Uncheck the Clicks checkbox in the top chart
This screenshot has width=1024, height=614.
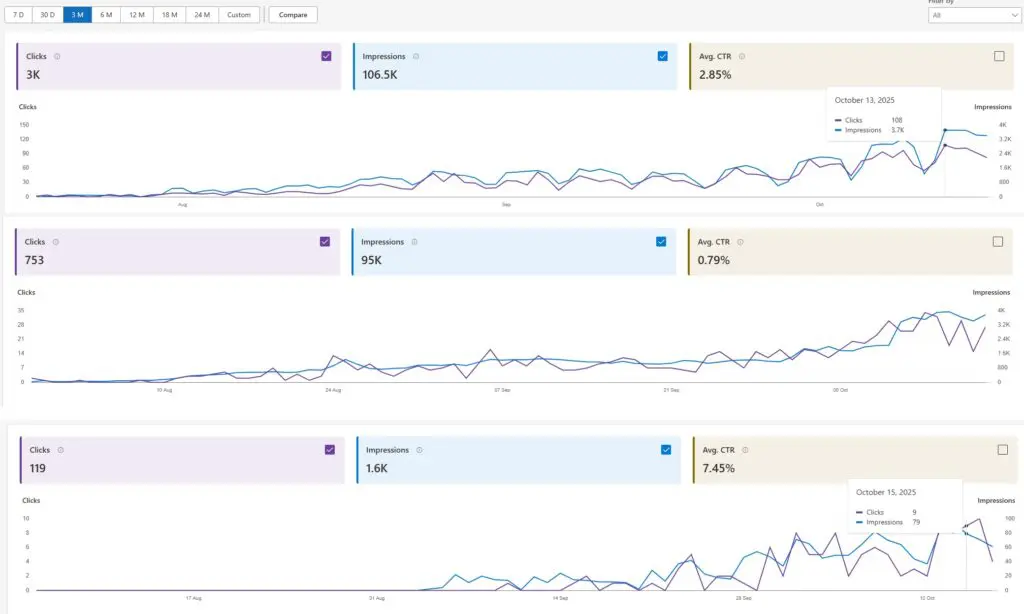coord(326,56)
